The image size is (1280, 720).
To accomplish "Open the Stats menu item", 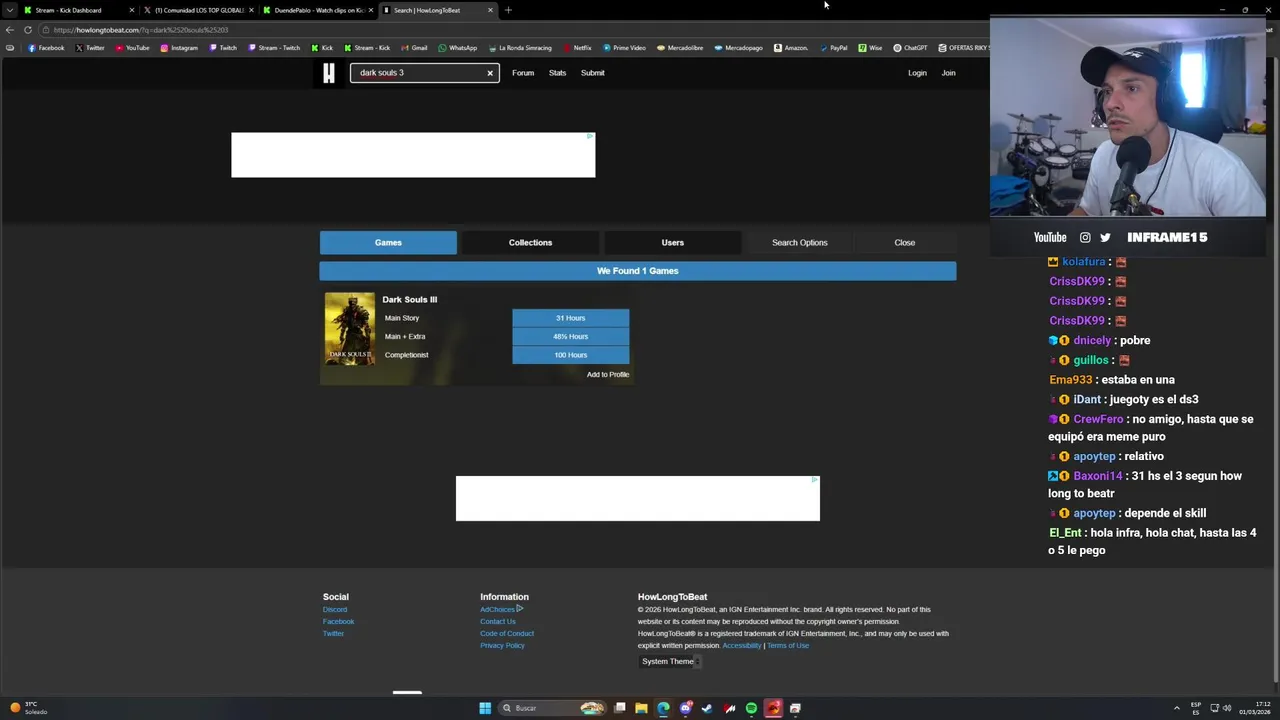I will (557, 73).
